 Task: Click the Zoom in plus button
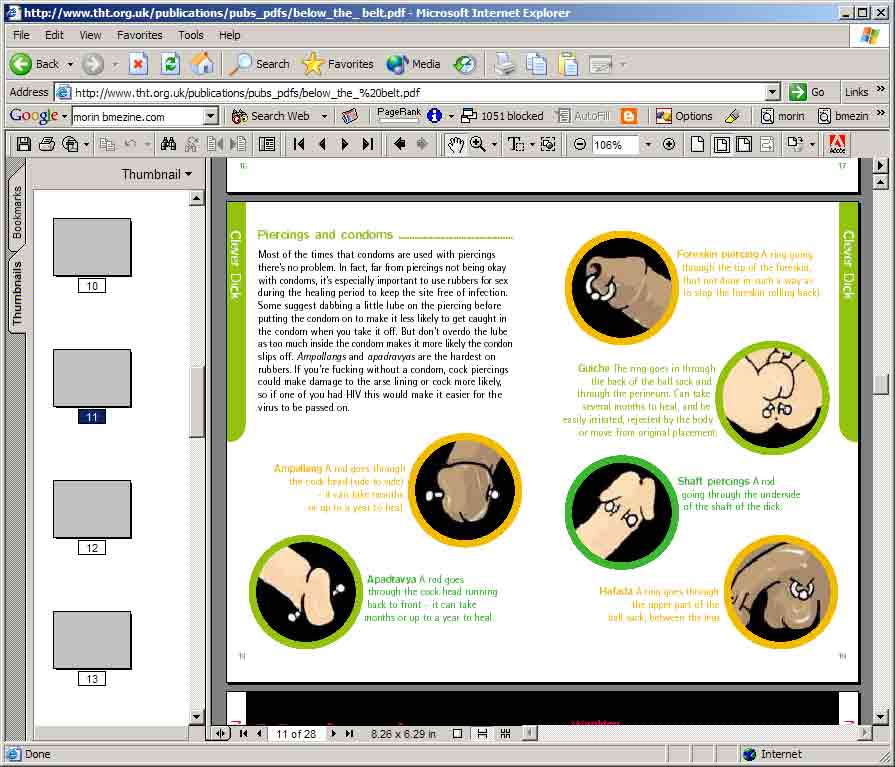click(x=669, y=144)
